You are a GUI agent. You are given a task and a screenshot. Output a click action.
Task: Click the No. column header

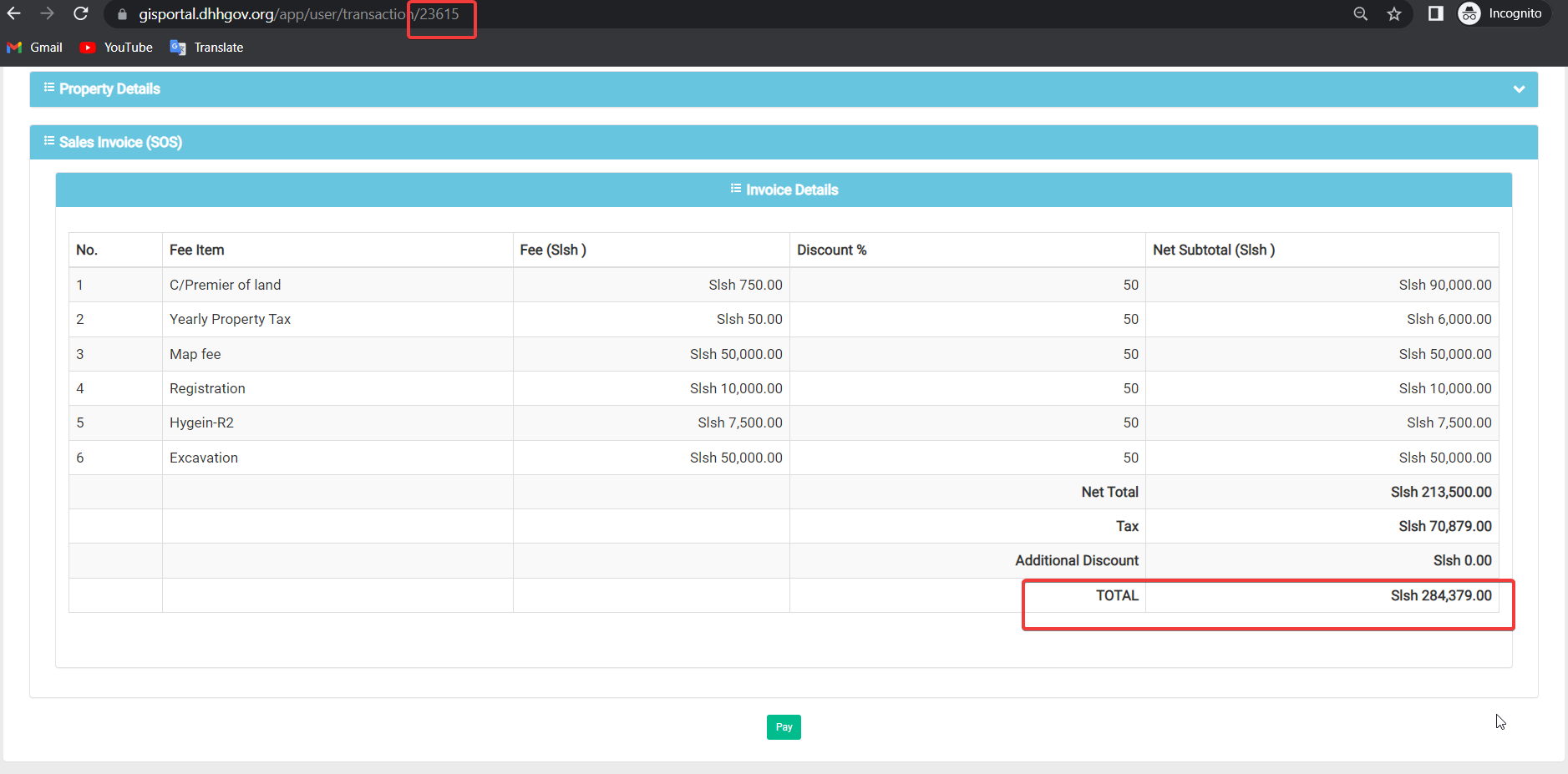87,250
